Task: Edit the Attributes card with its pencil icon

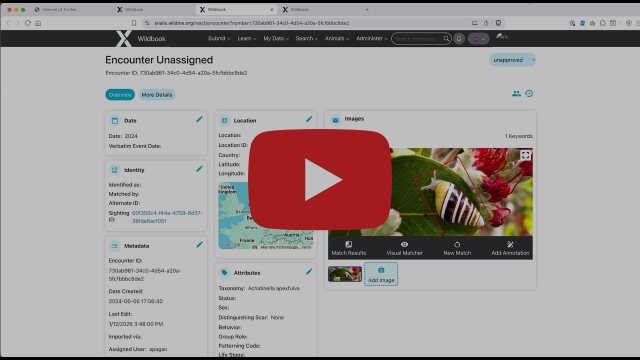Action: [309, 271]
